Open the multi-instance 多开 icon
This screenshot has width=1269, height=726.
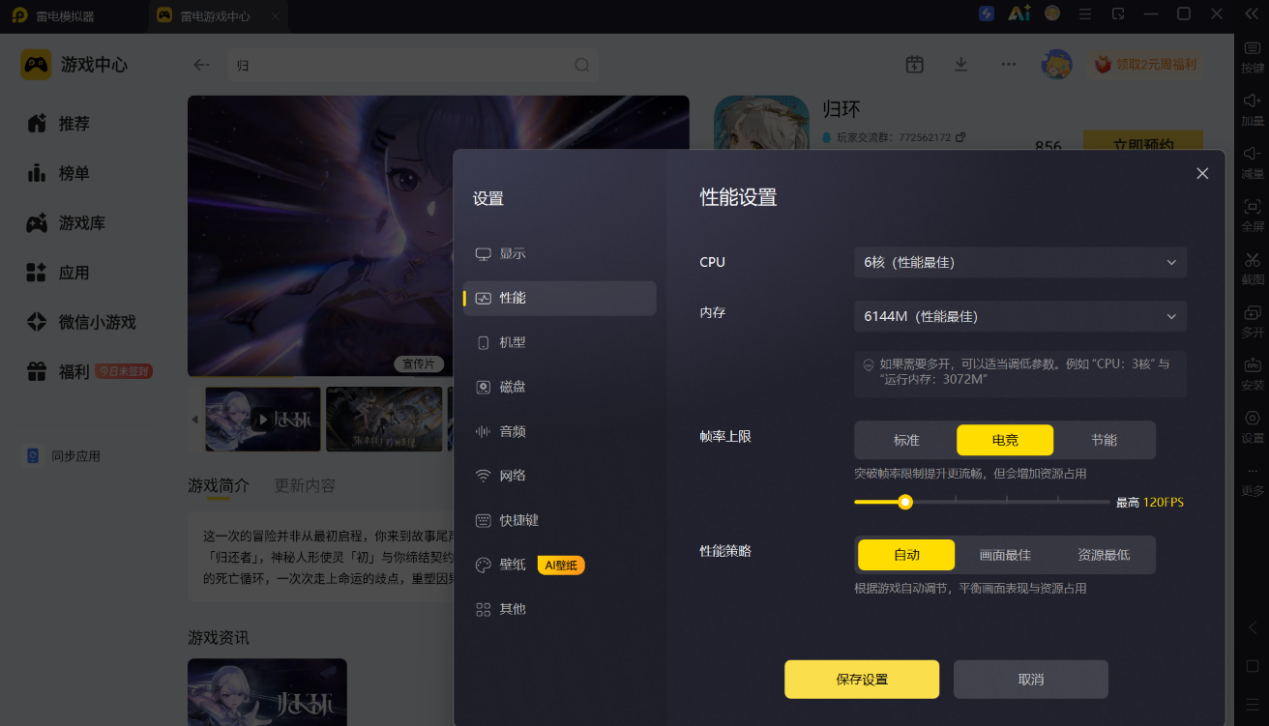click(1252, 313)
